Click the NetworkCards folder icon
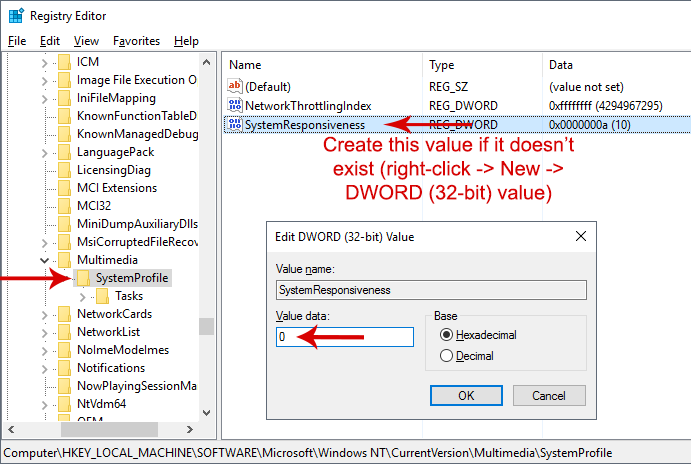This screenshot has width=691, height=464. [x=65, y=314]
